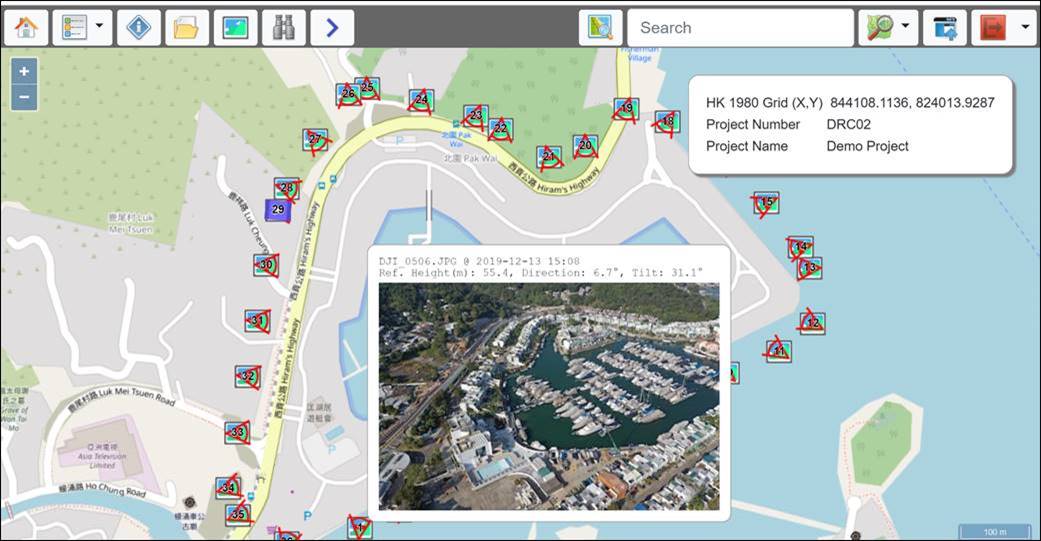Select photo marker 11
1041x541 pixels.
click(x=779, y=351)
